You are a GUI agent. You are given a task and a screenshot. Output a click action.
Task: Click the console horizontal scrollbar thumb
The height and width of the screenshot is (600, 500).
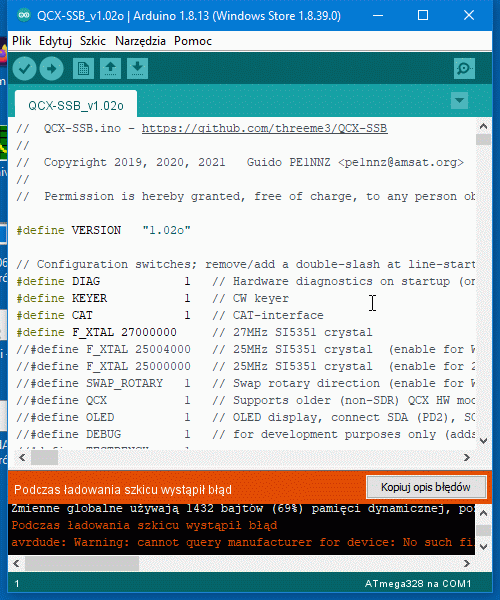(x=82, y=564)
